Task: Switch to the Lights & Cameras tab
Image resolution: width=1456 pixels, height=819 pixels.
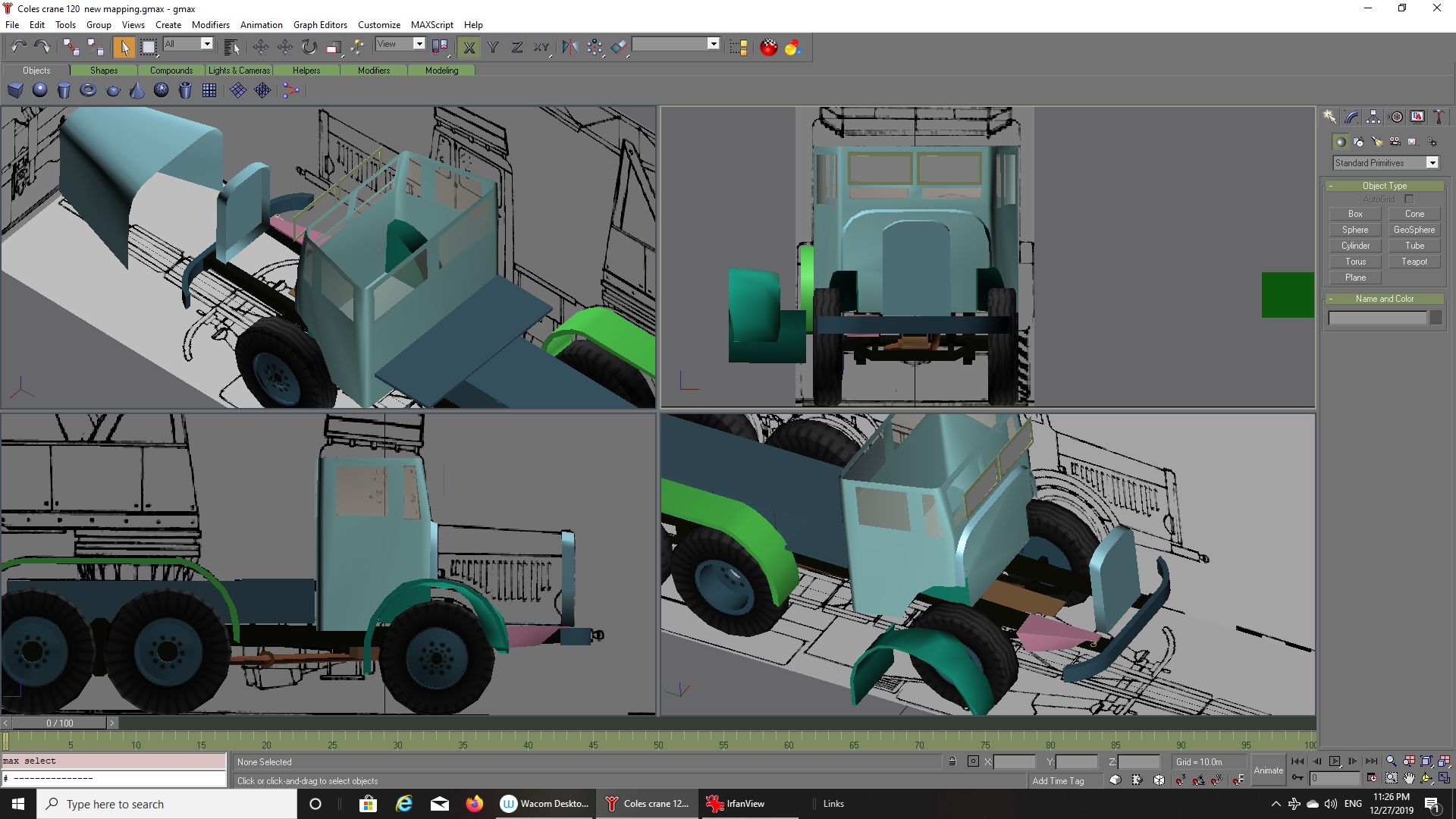Action: pos(239,71)
